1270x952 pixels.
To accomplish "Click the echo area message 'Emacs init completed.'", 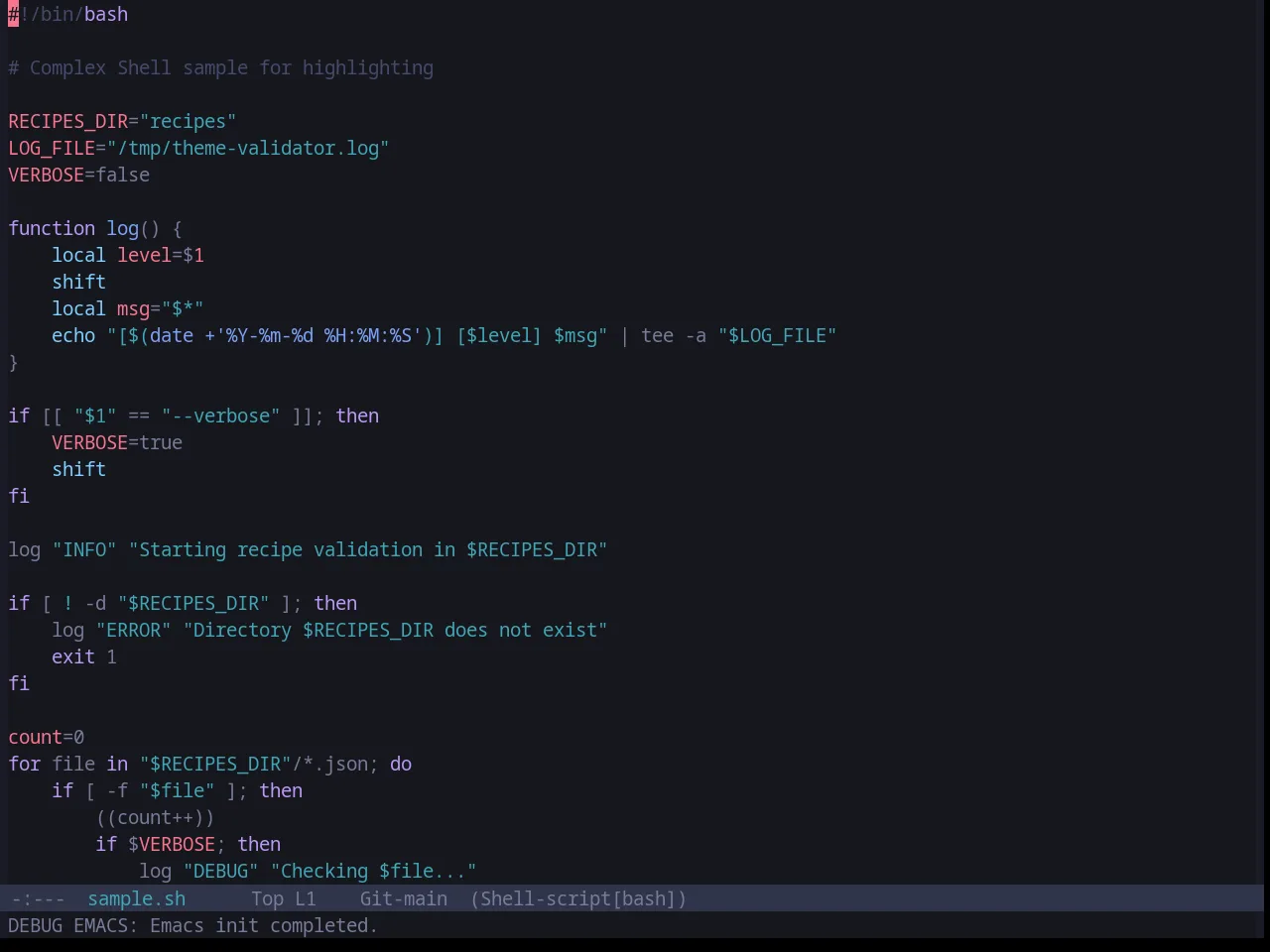I will coord(263,925).
